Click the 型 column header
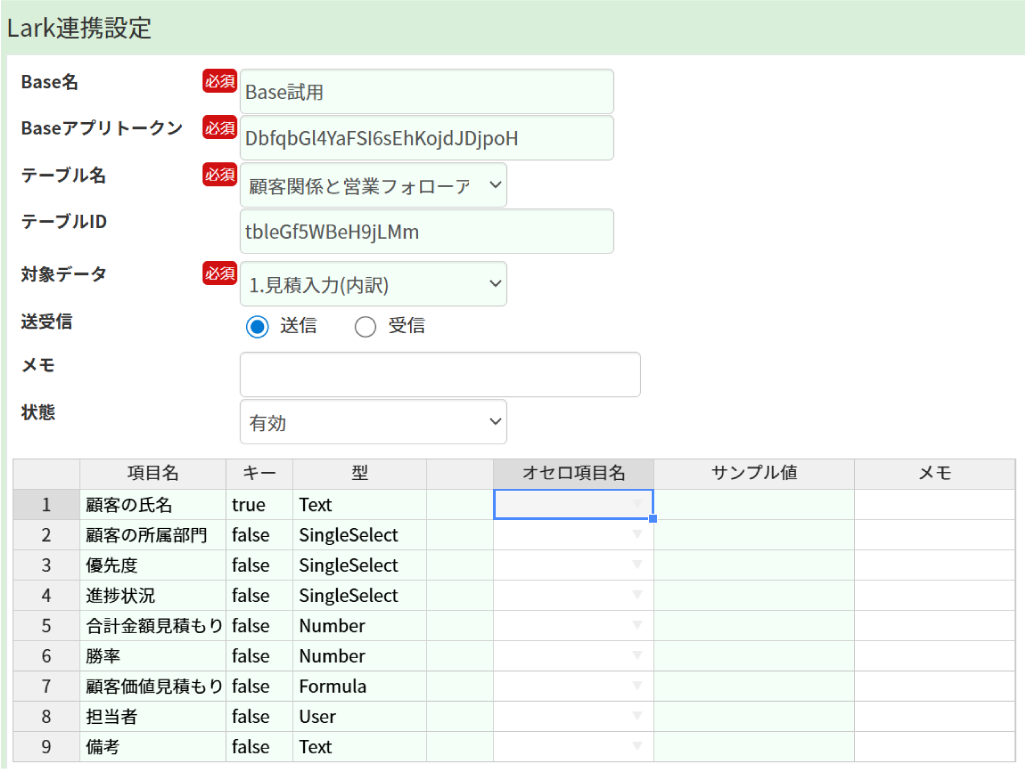Viewport: 1025px width, 769px height. click(360, 473)
